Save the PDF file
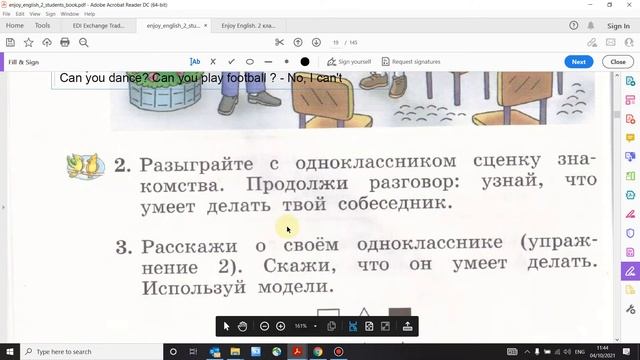The width and height of the screenshot is (640, 360). point(10,42)
